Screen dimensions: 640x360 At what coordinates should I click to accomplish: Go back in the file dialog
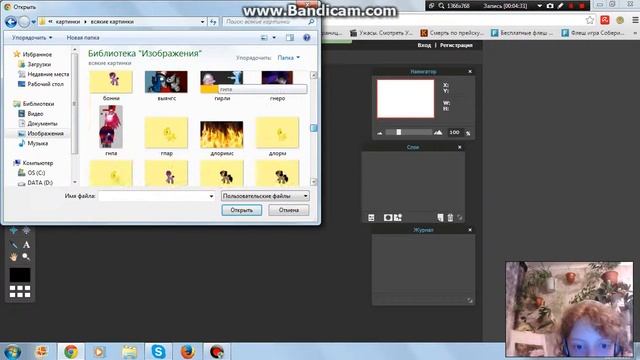point(11,22)
